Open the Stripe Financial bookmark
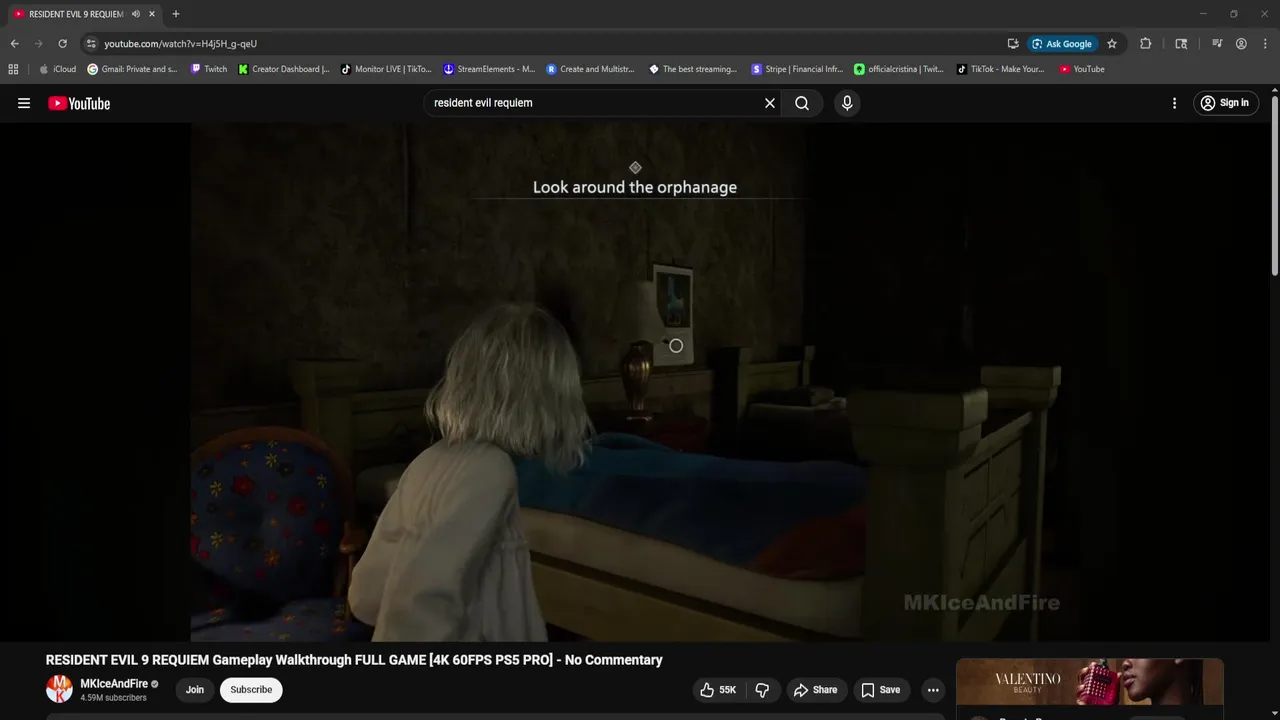This screenshot has height=720, width=1280. pos(797,69)
